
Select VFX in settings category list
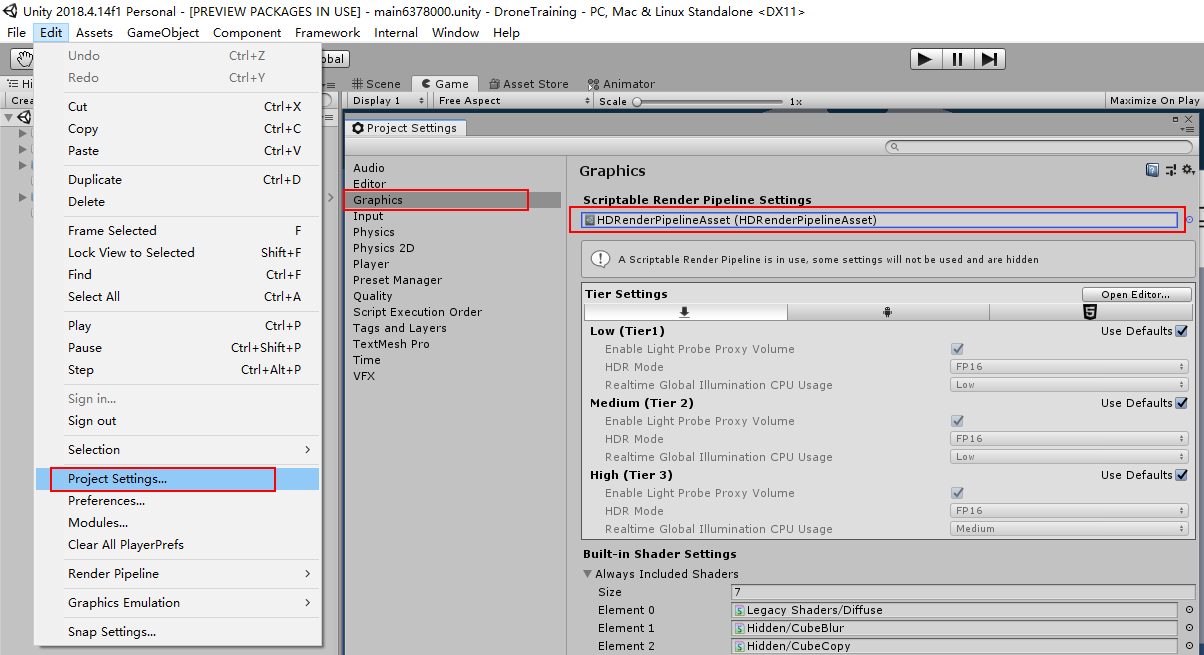click(x=364, y=376)
